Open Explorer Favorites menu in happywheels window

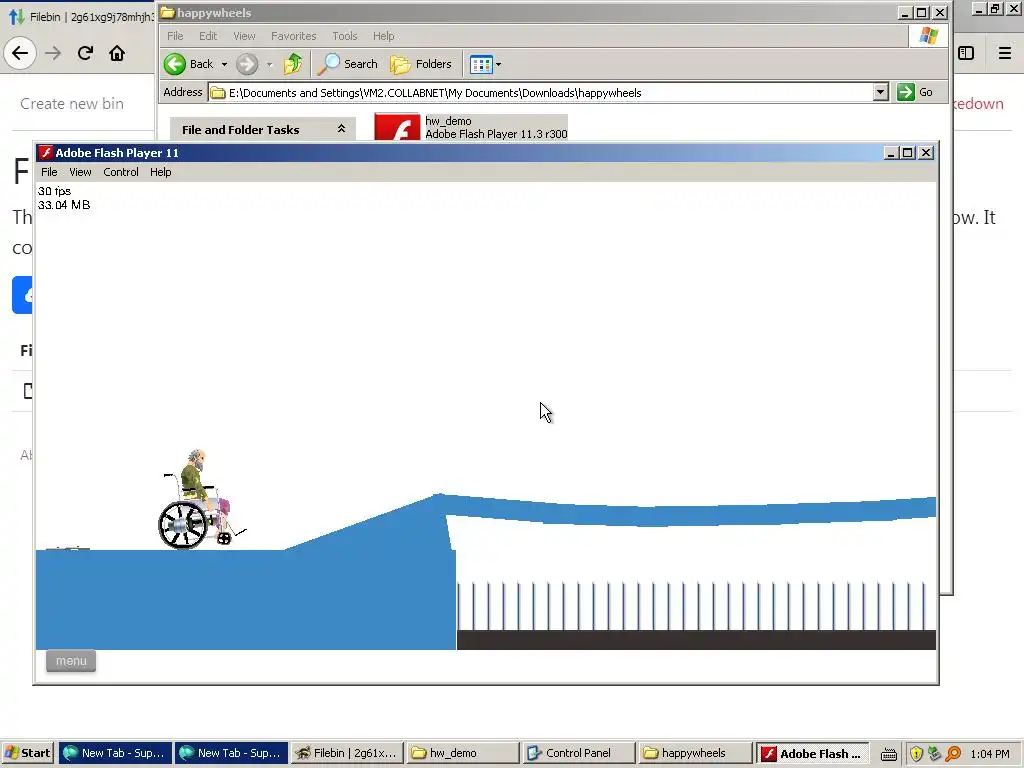[293, 36]
